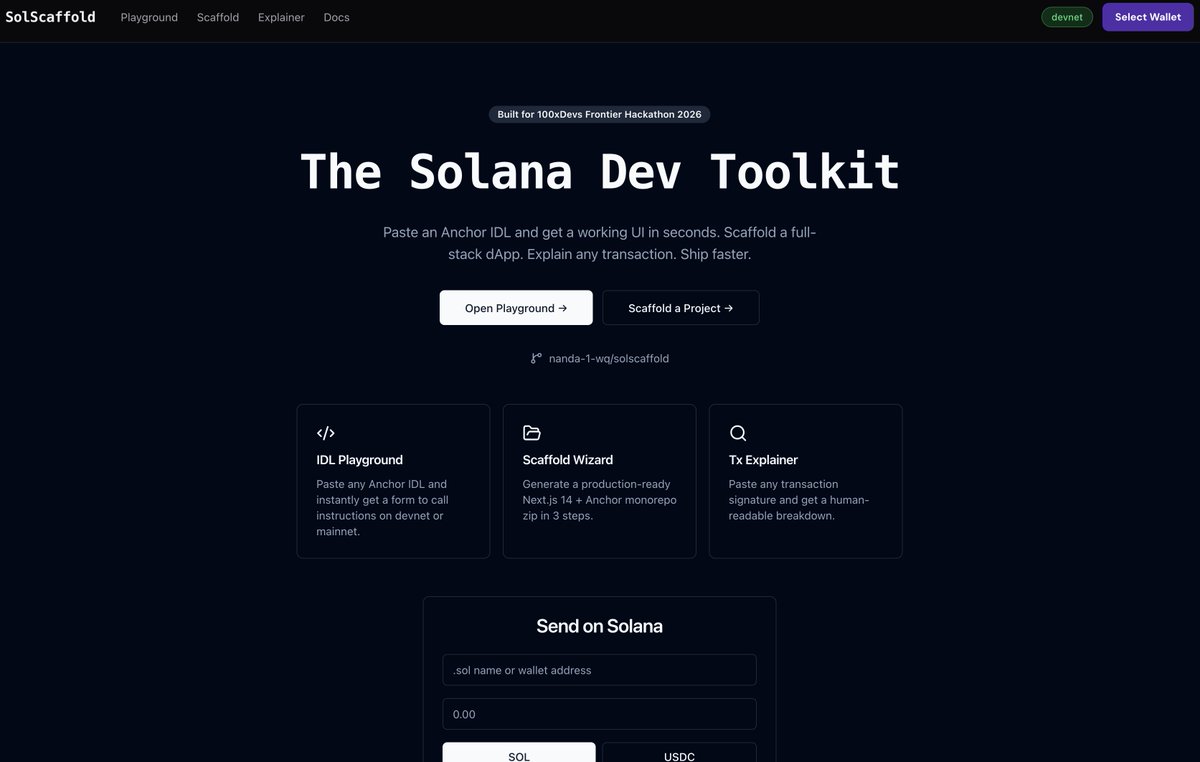
Task: Open the Scaffold nav item
Action: tap(218, 17)
